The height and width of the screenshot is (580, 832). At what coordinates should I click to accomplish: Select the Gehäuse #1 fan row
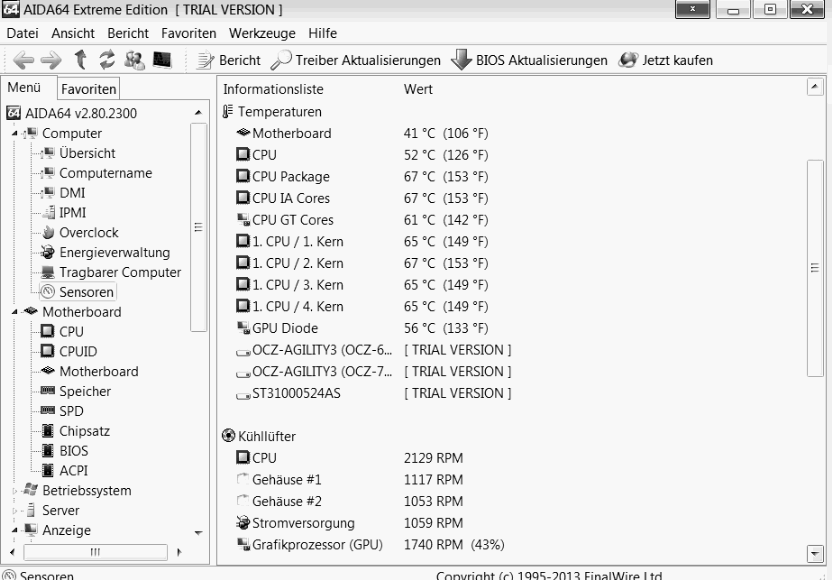(350, 480)
